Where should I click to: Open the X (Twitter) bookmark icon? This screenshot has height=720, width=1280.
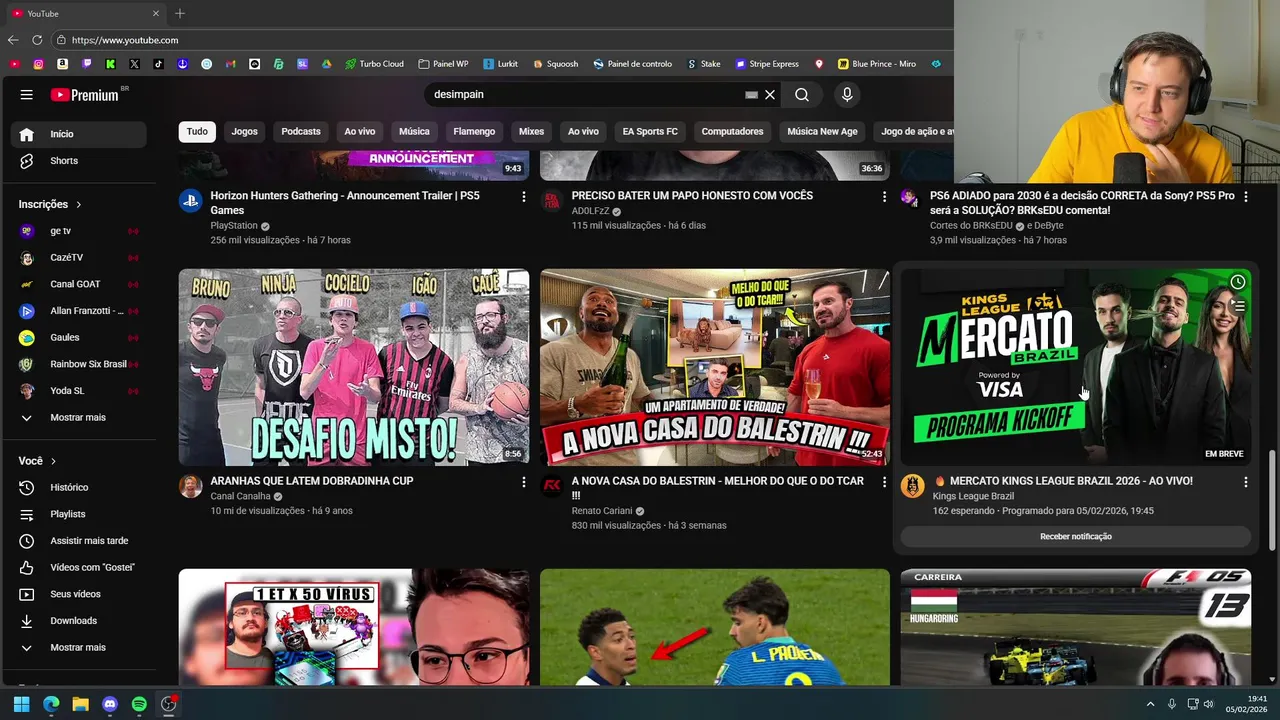(135, 64)
